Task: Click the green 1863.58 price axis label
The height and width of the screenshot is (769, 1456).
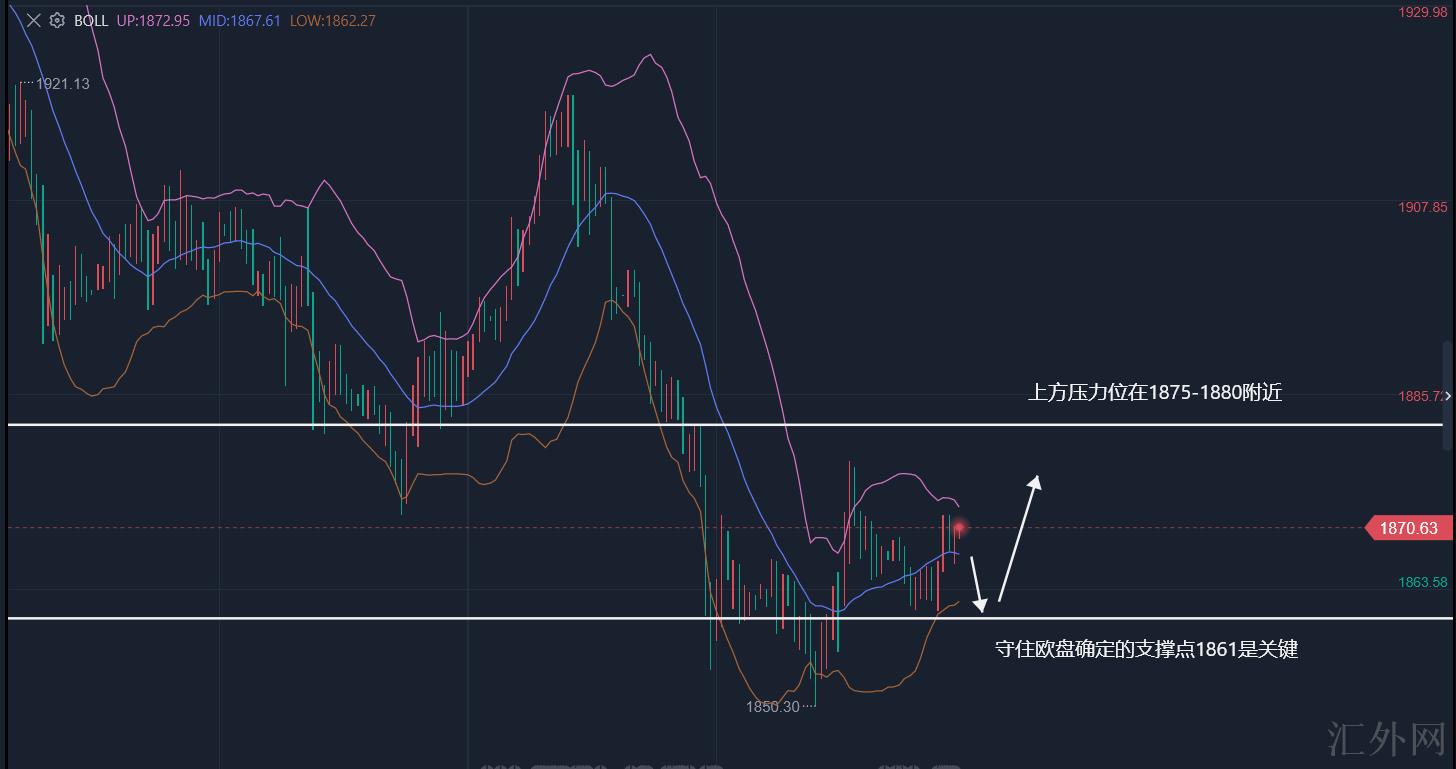Action: 1422,582
